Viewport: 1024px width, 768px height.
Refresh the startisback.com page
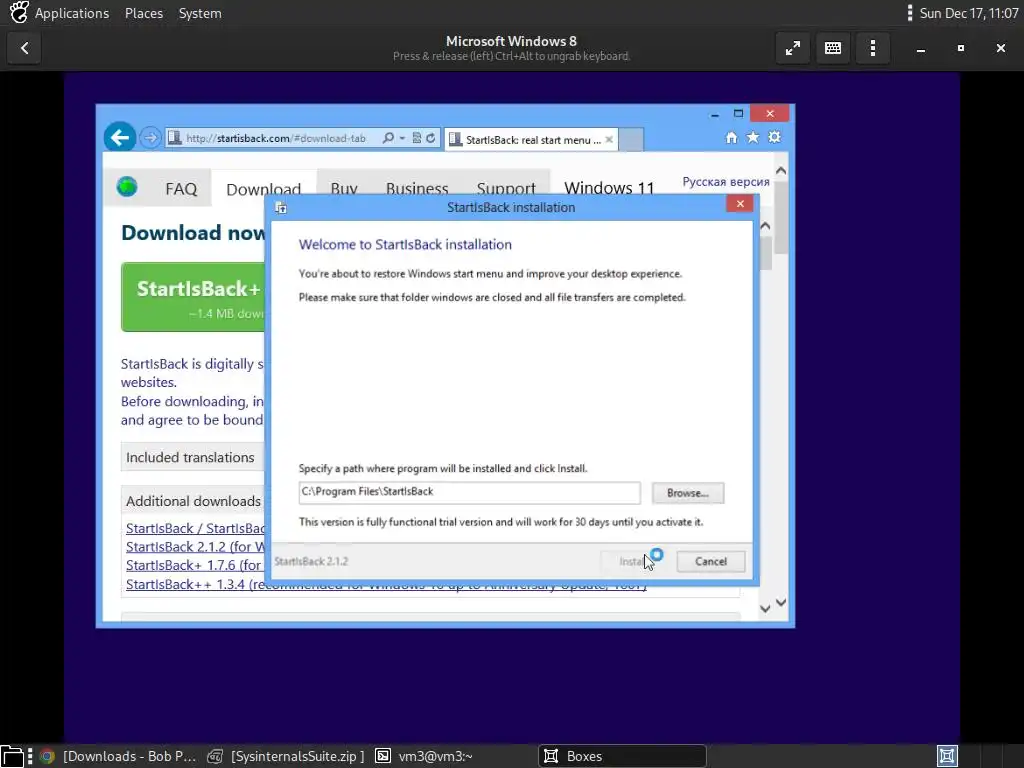(430, 138)
